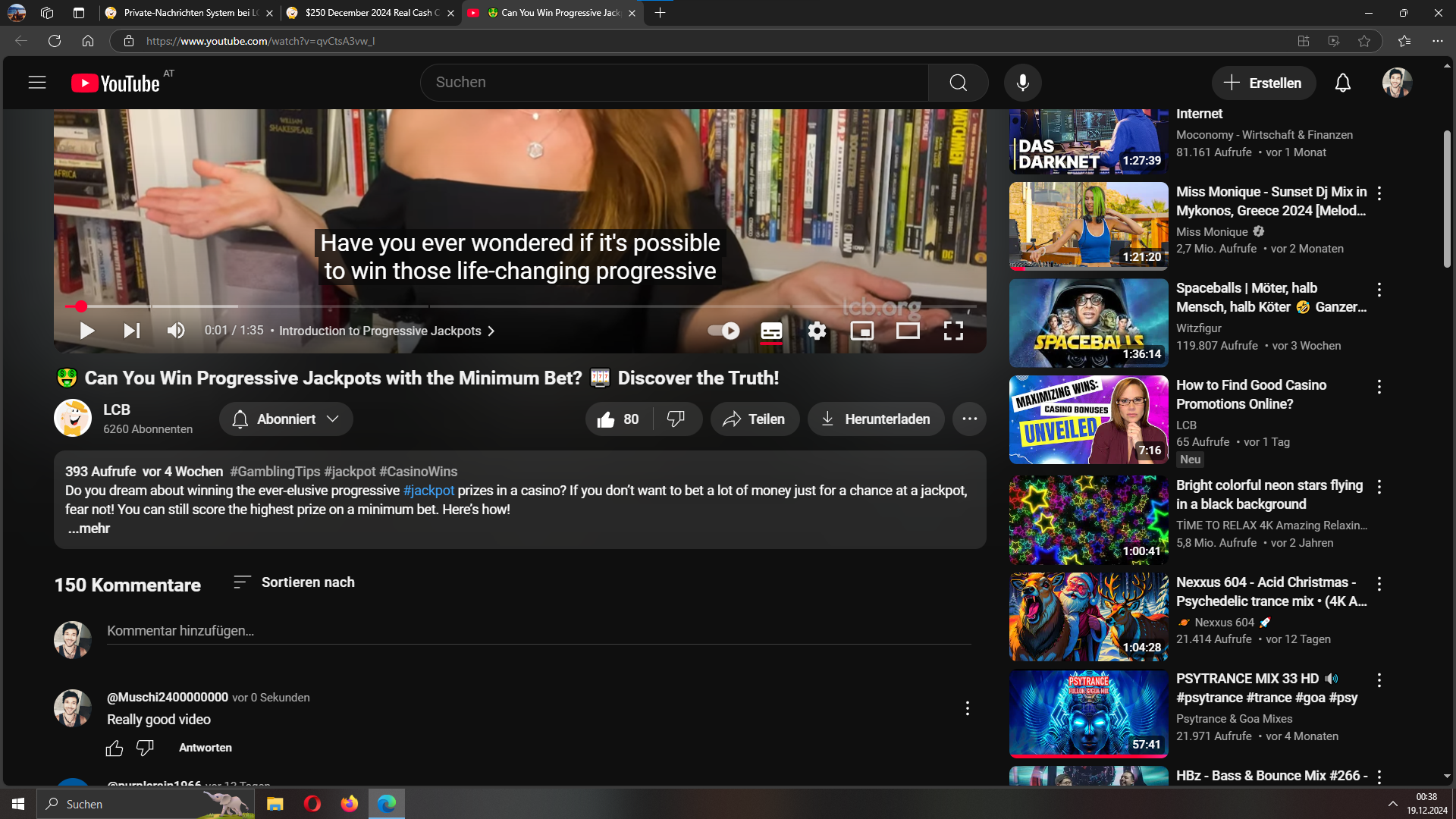Download the video with Herunterladen
The image size is (1456, 819).
[876, 419]
